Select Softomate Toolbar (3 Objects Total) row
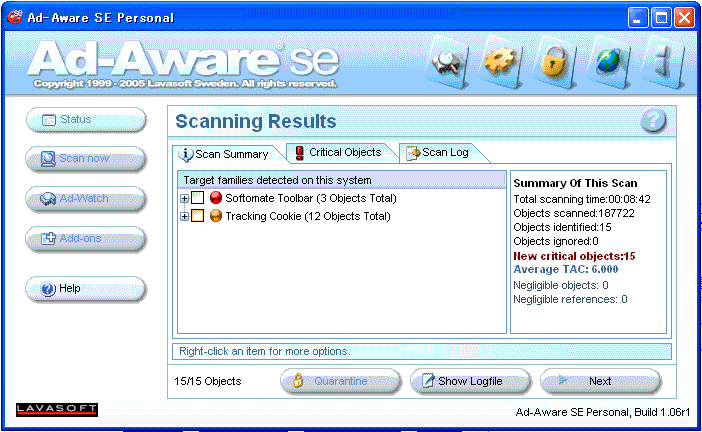This screenshot has width=702, height=432. tap(311, 198)
